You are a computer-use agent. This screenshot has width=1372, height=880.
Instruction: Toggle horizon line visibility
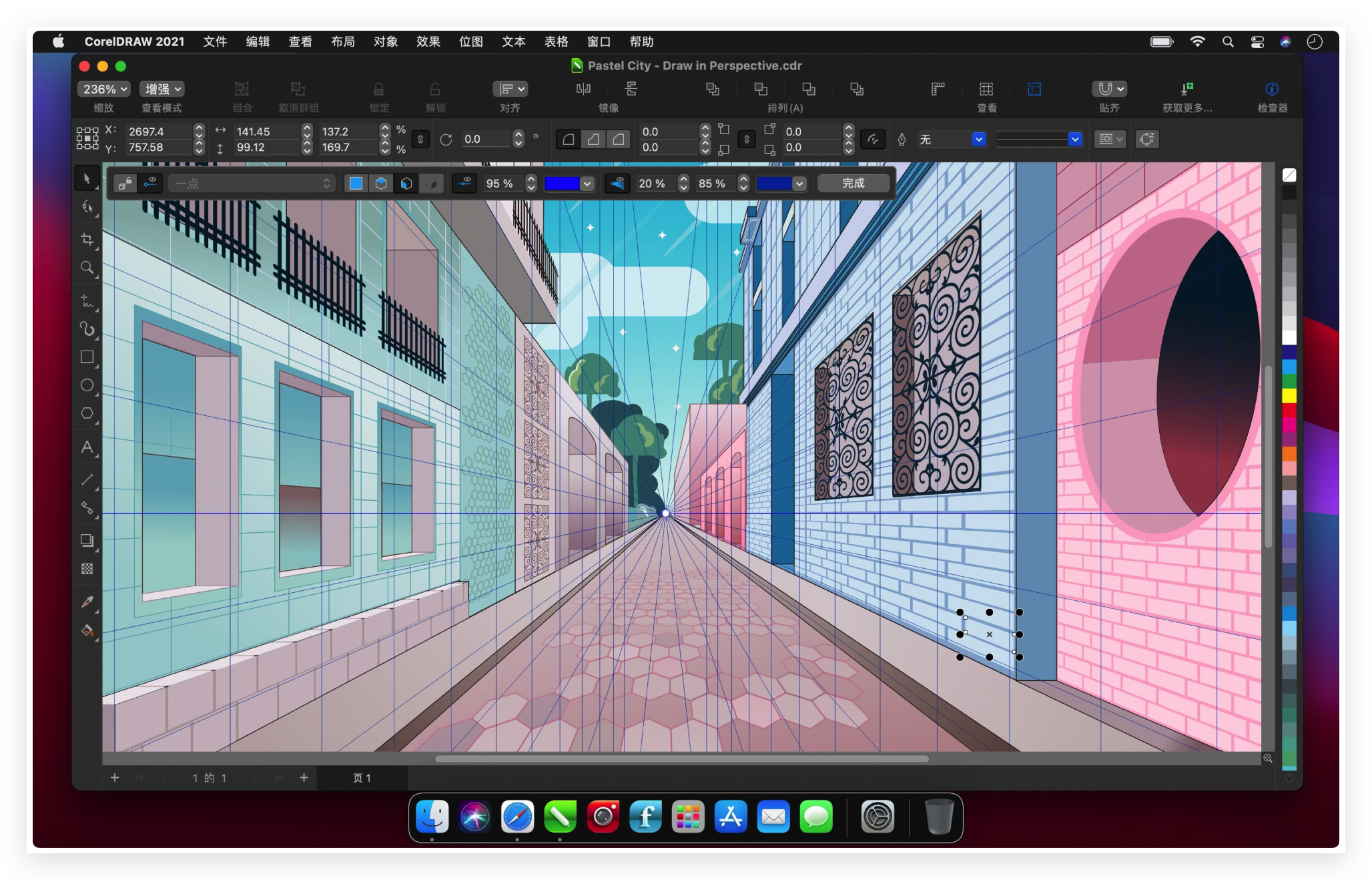click(x=465, y=184)
